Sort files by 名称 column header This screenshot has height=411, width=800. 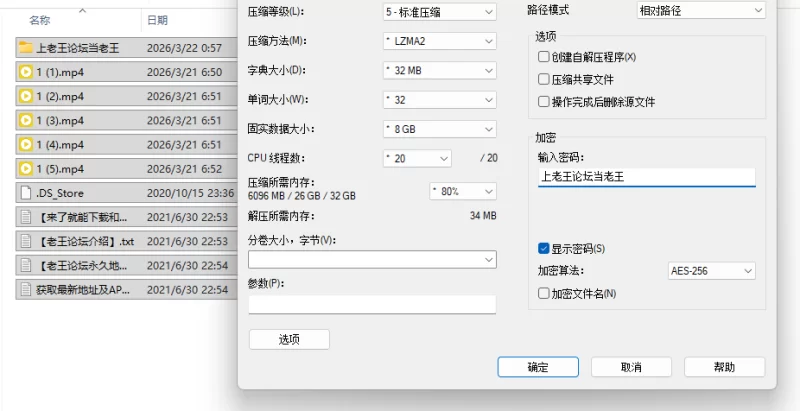(x=40, y=20)
